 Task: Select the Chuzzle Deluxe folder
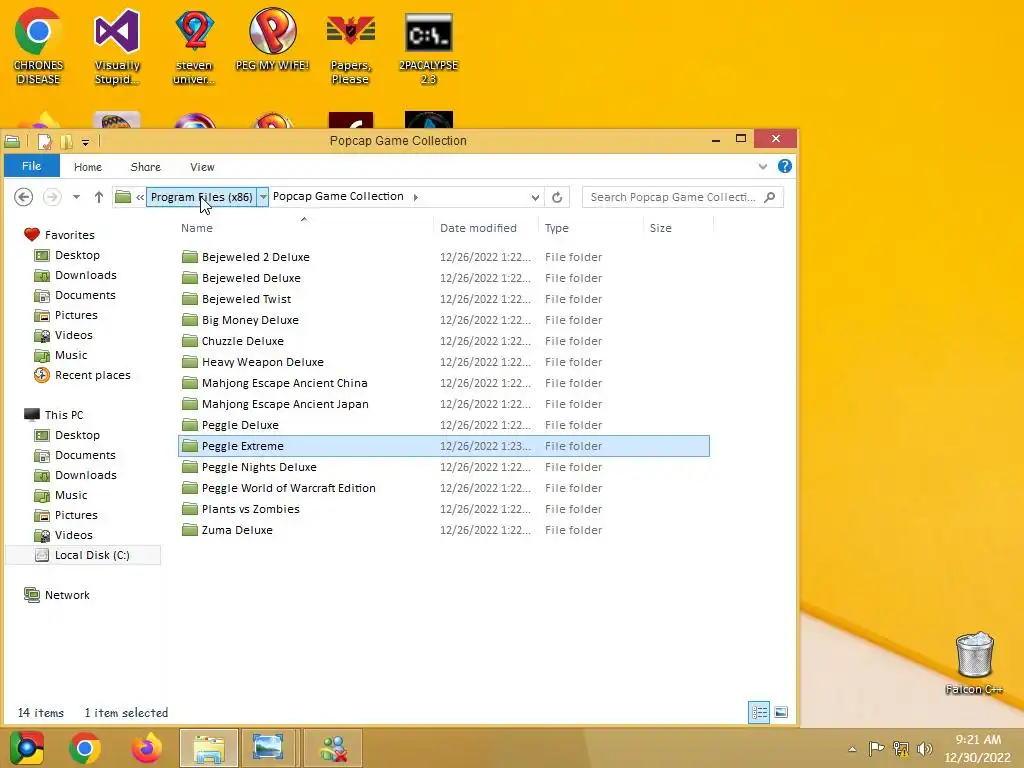444,341
